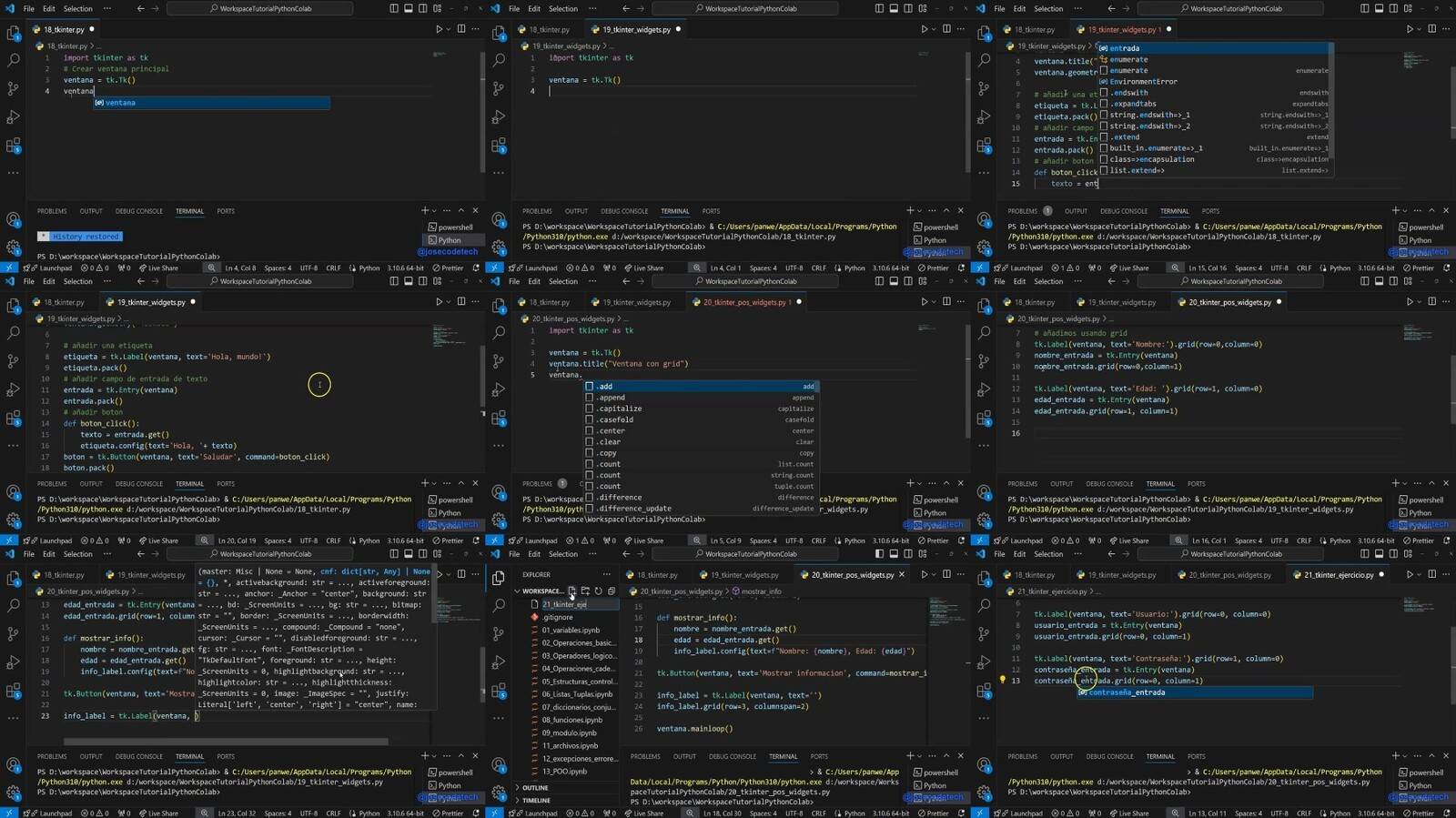Image resolution: width=1456 pixels, height=818 pixels.
Task: Toggle bottom panel in the Explorer window title bar
Action: click(894, 553)
